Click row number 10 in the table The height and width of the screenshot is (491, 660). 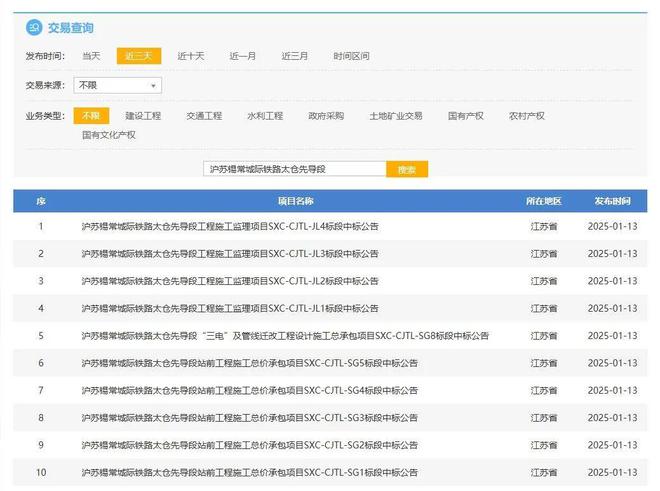click(41, 473)
